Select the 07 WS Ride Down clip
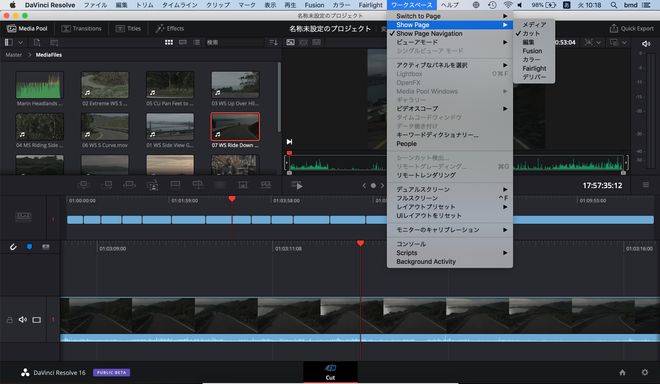 point(235,127)
